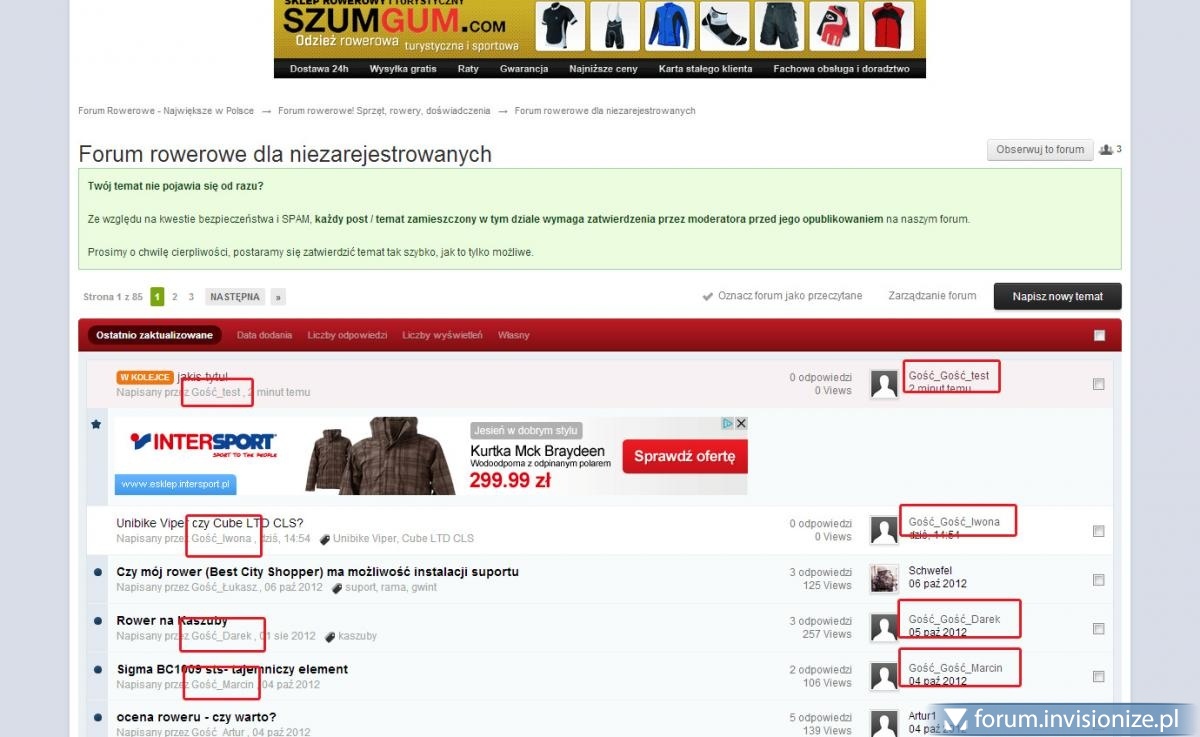Open '05 paź 2012' last post date of Darek
The height and width of the screenshot is (737, 1200).
(938, 632)
